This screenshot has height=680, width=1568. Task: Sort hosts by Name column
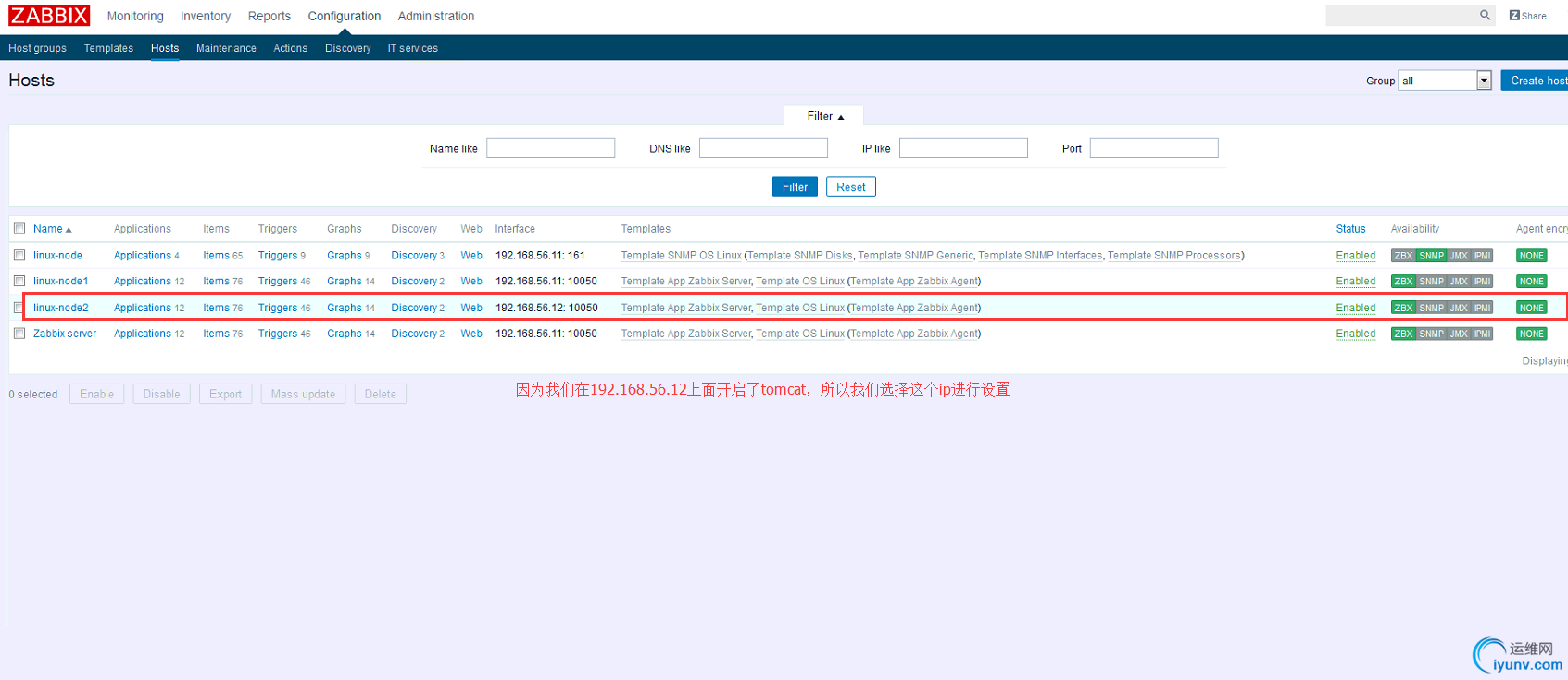click(x=52, y=229)
